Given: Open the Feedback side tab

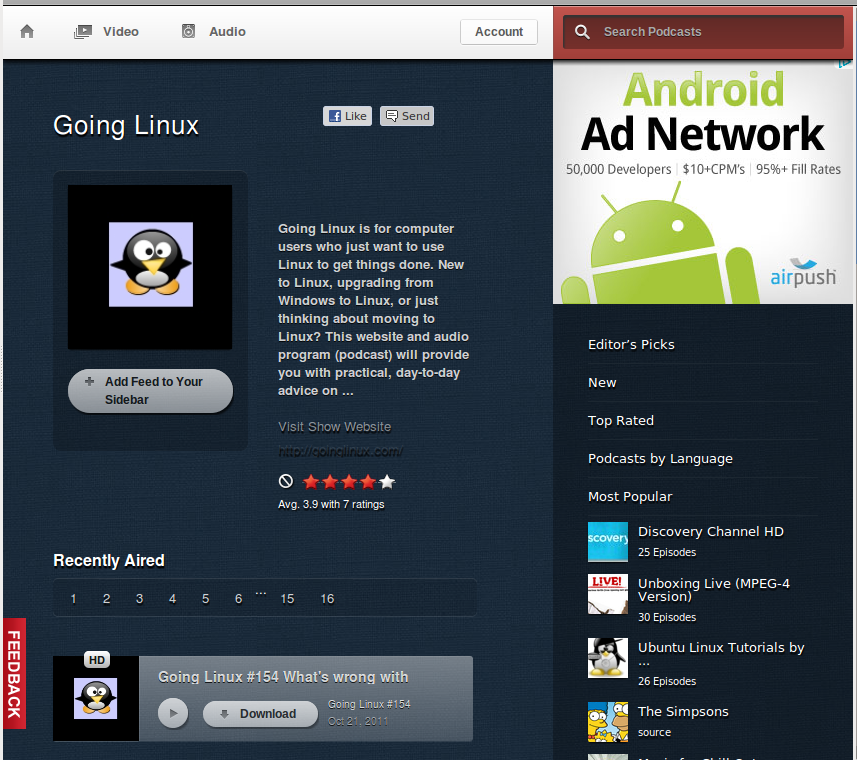Looking at the screenshot, I should click(14, 673).
